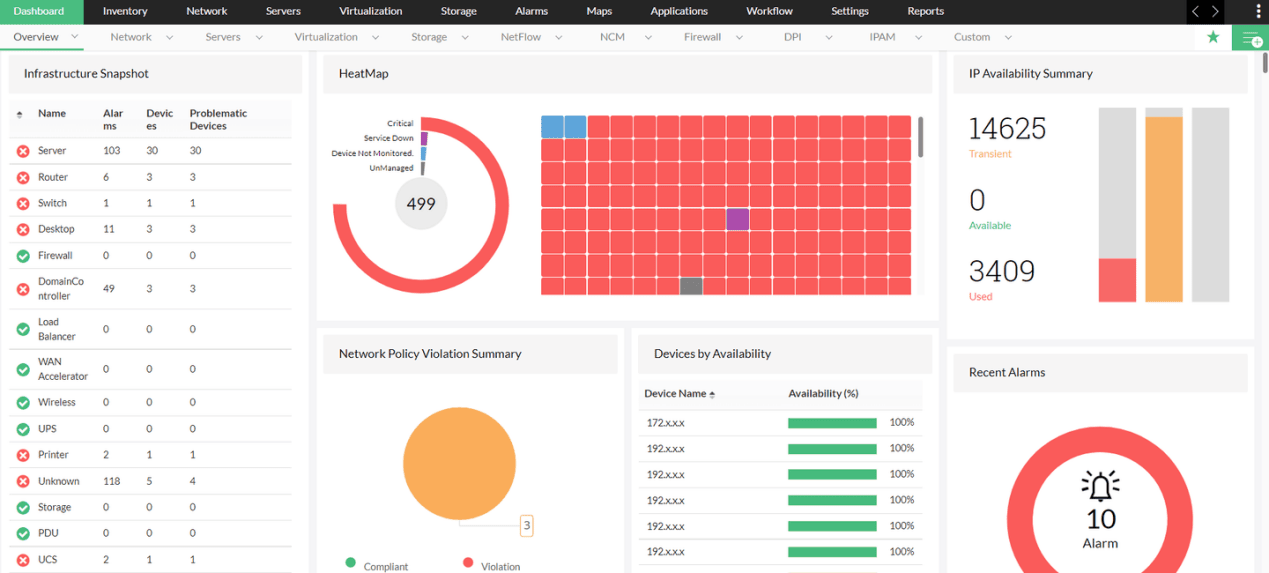This screenshot has width=1269, height=573.
Task: Click the previous arrow in top bar
Action: click(x=1196, y=11)
